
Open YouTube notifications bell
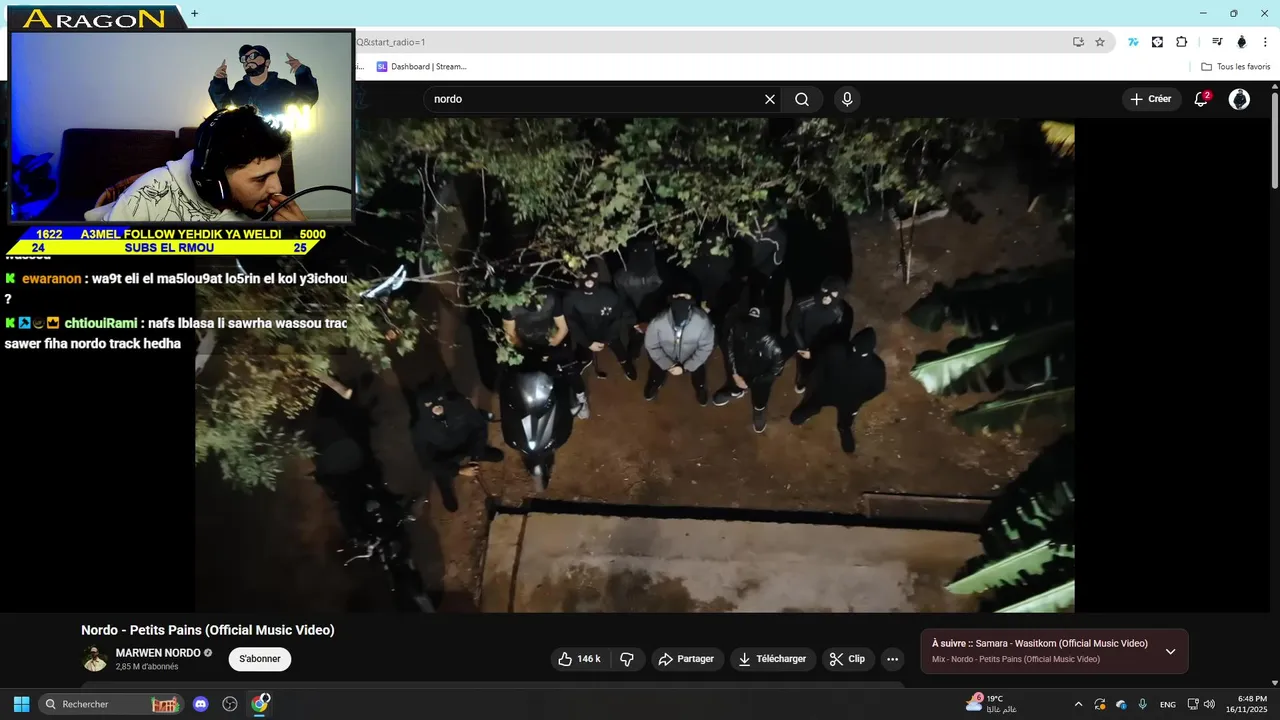pyautogui.click(x=1201, y=99)
